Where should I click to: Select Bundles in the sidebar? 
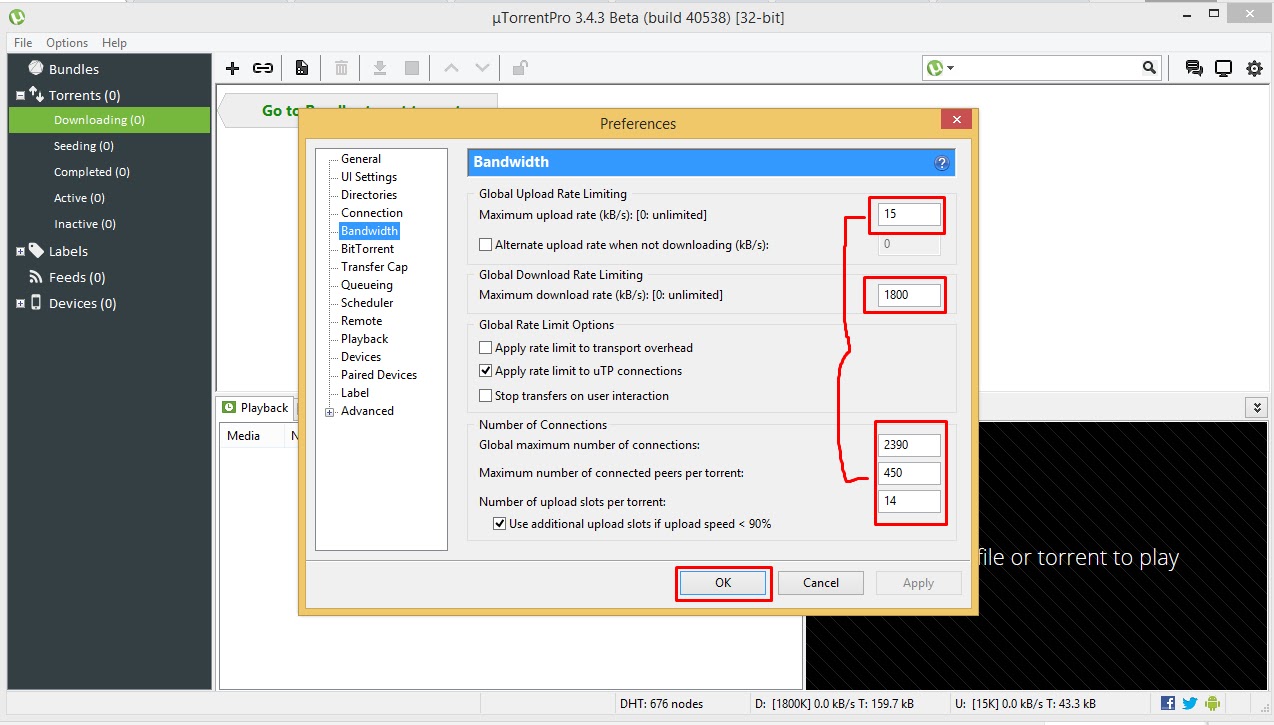pyautogui.click(x=74, y=69)
